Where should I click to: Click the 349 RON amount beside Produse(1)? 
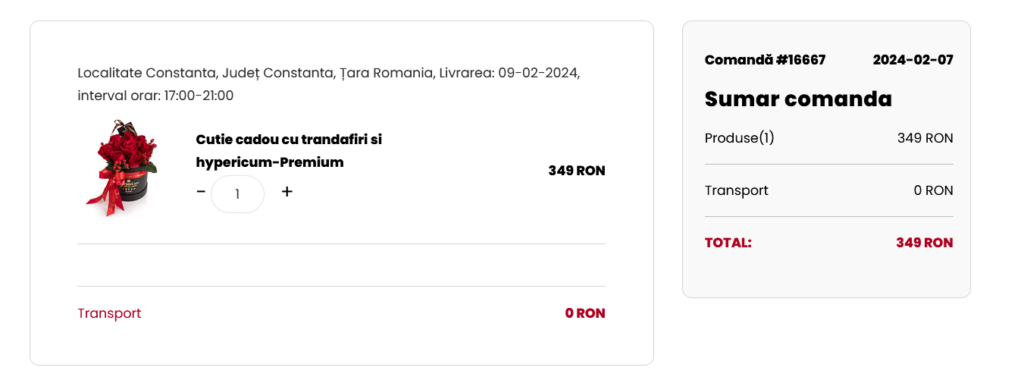pyautogui.click(x=925, y=139)
